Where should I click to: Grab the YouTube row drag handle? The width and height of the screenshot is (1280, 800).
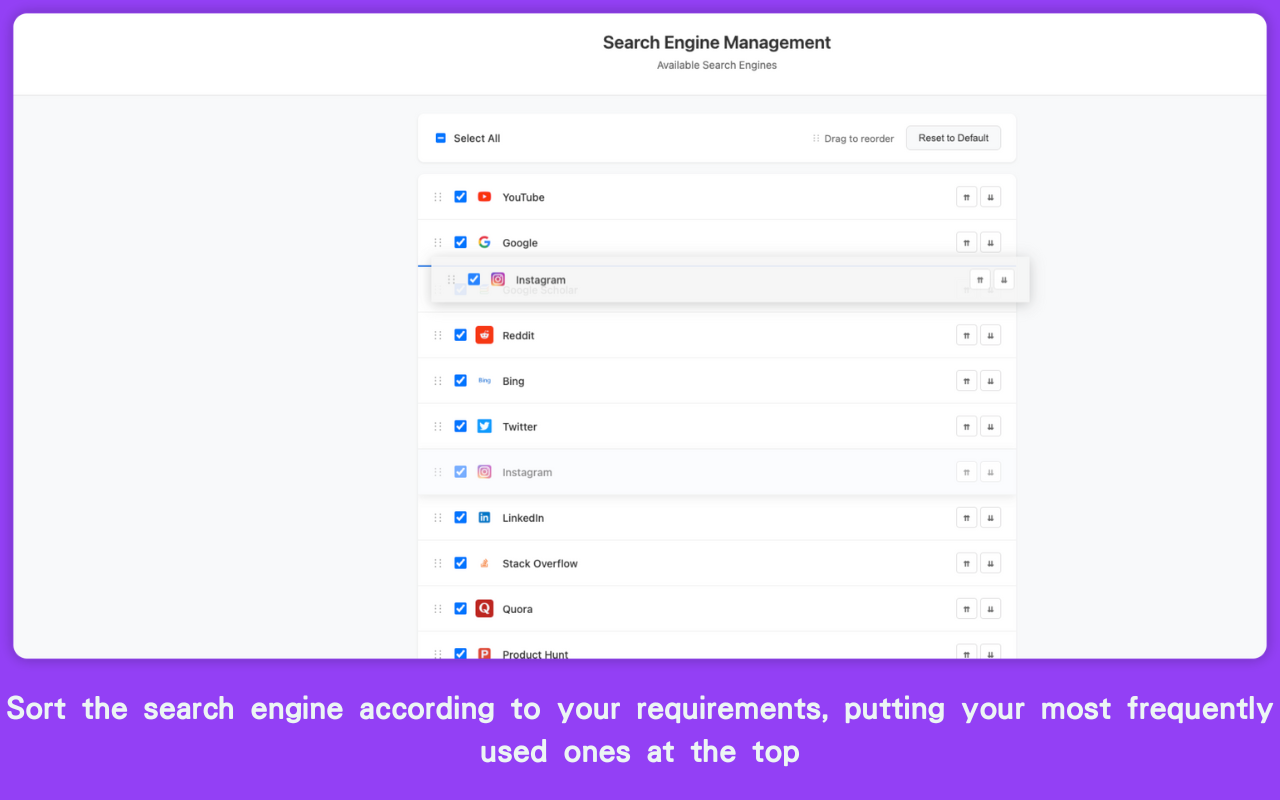(x=437, y=197)
